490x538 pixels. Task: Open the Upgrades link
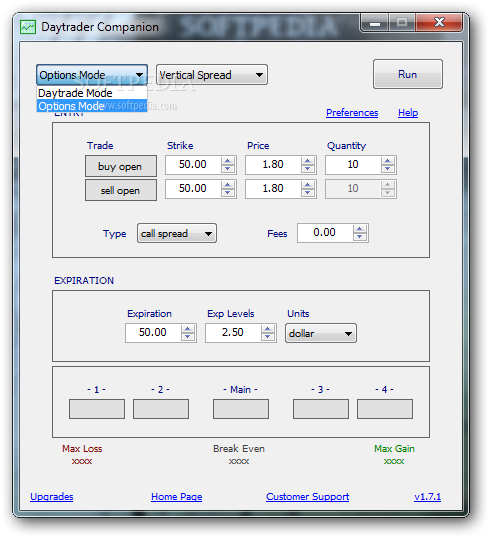click(52, 496)
